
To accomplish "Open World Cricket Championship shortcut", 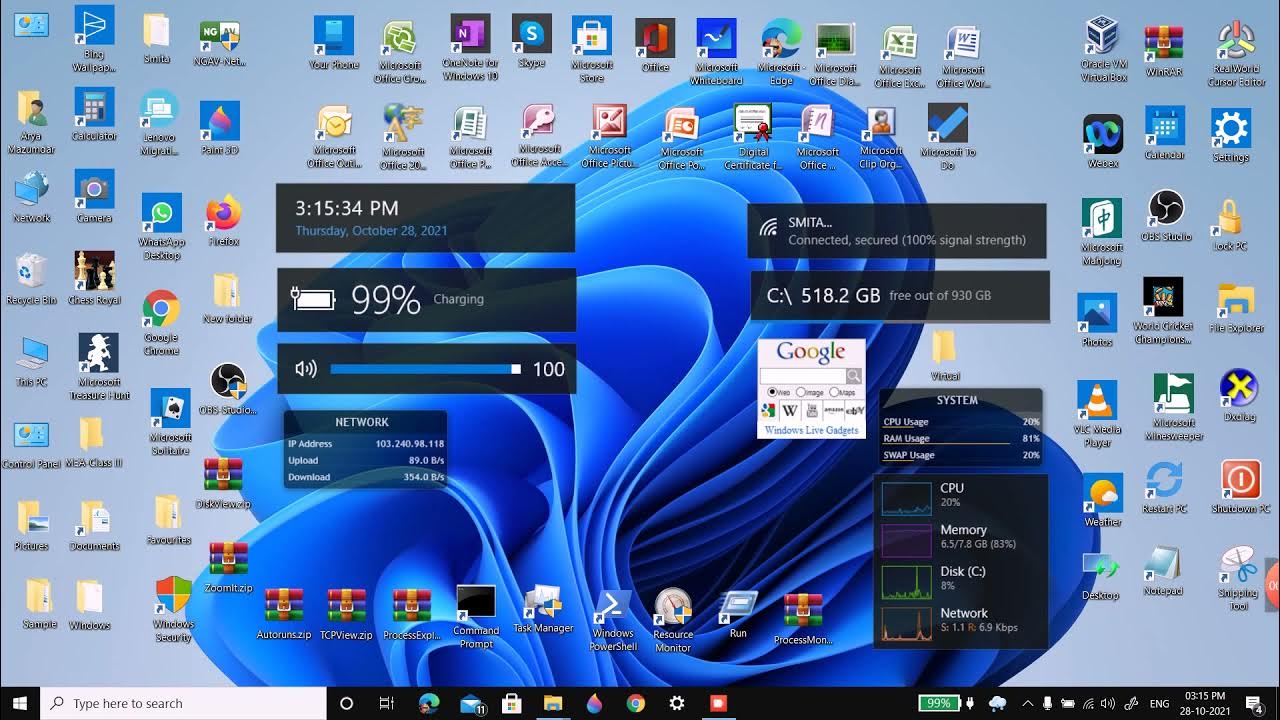I will point(1163,311).
